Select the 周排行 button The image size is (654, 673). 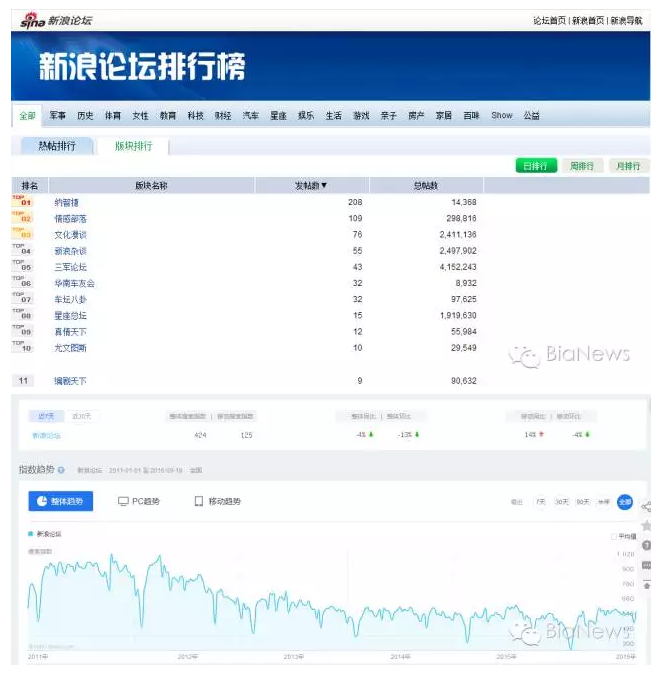point(582,166)
